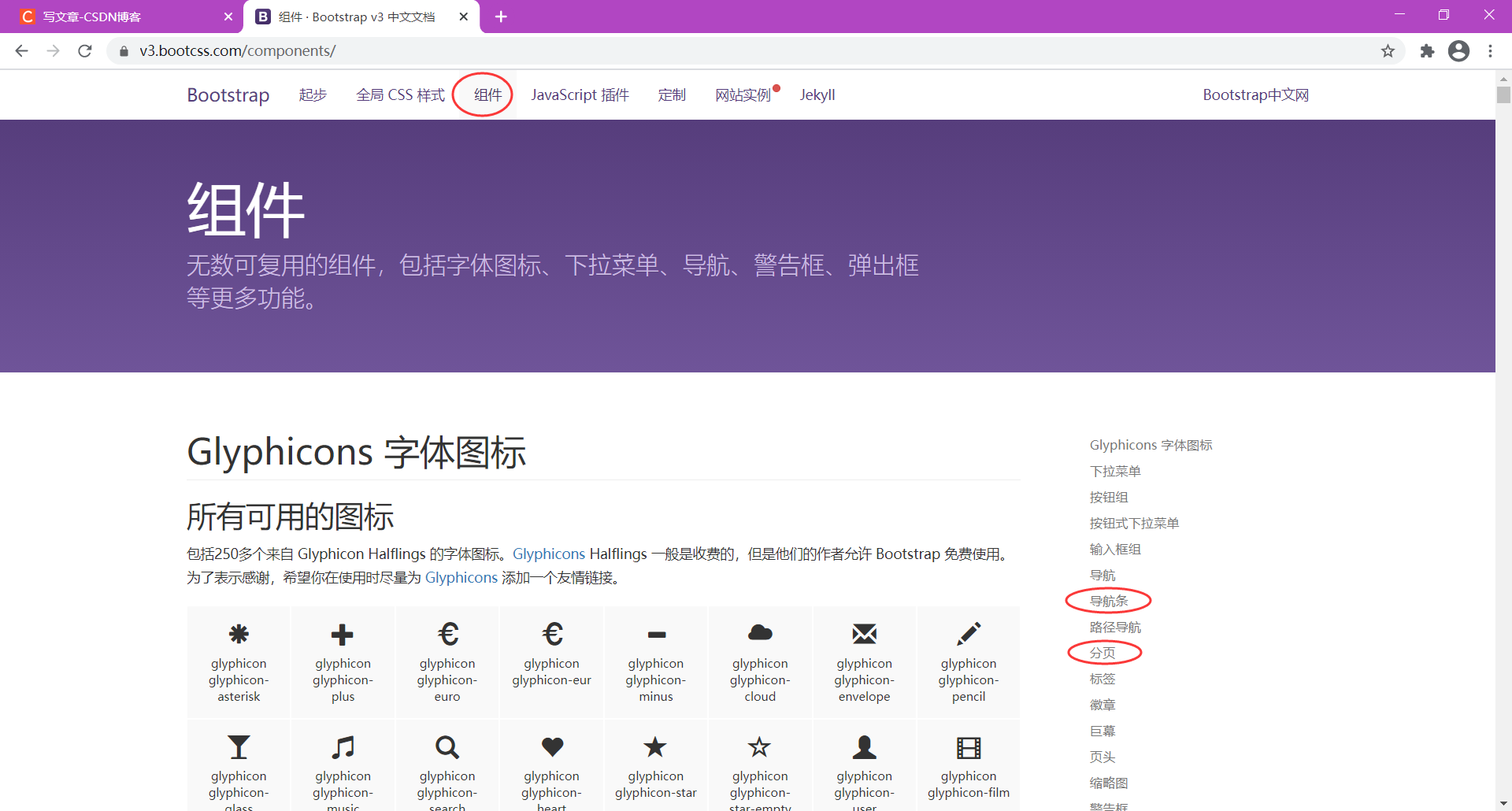Open the Chrome profile menu
This screenshot has width=1512, height=811.
click(1458, 51)
